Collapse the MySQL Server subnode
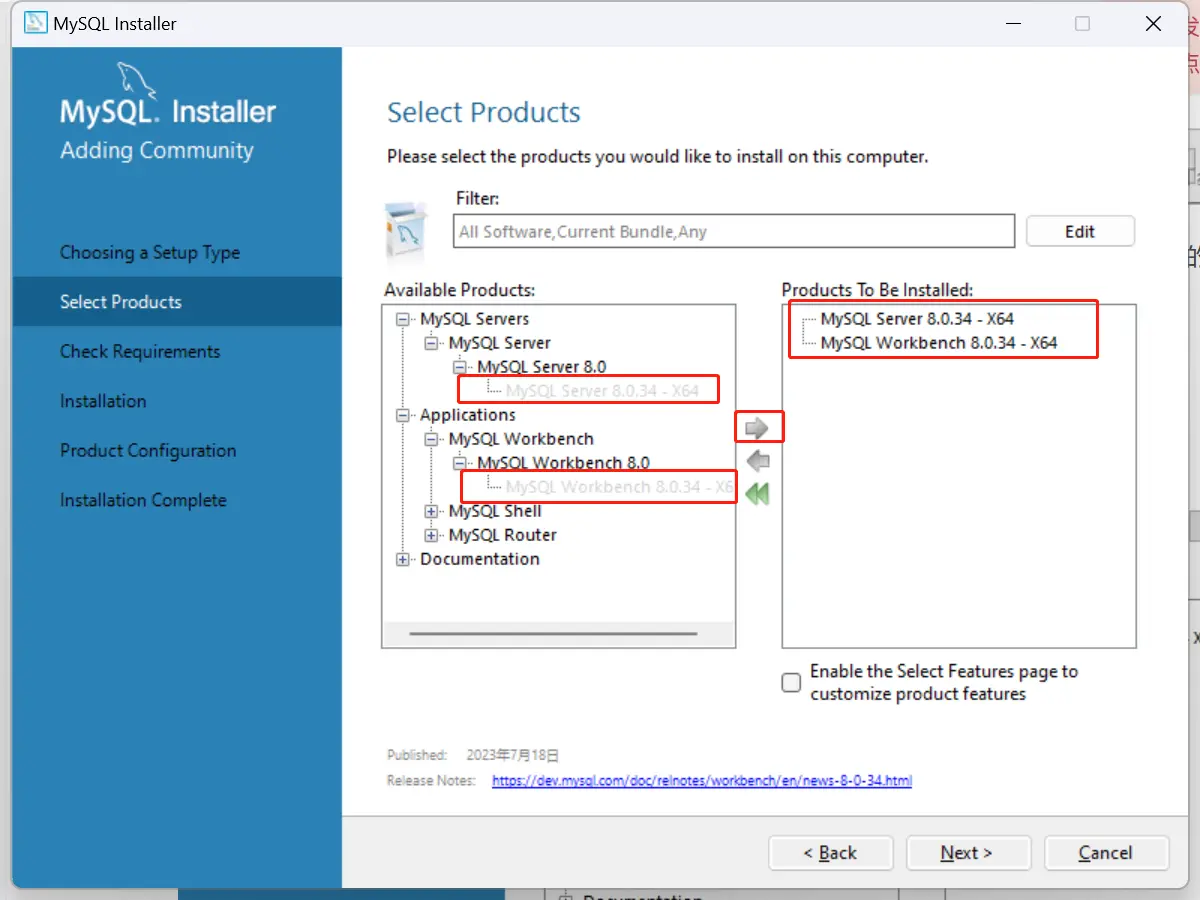This screenshot has height=900, width=1200. tap(432, 343)
